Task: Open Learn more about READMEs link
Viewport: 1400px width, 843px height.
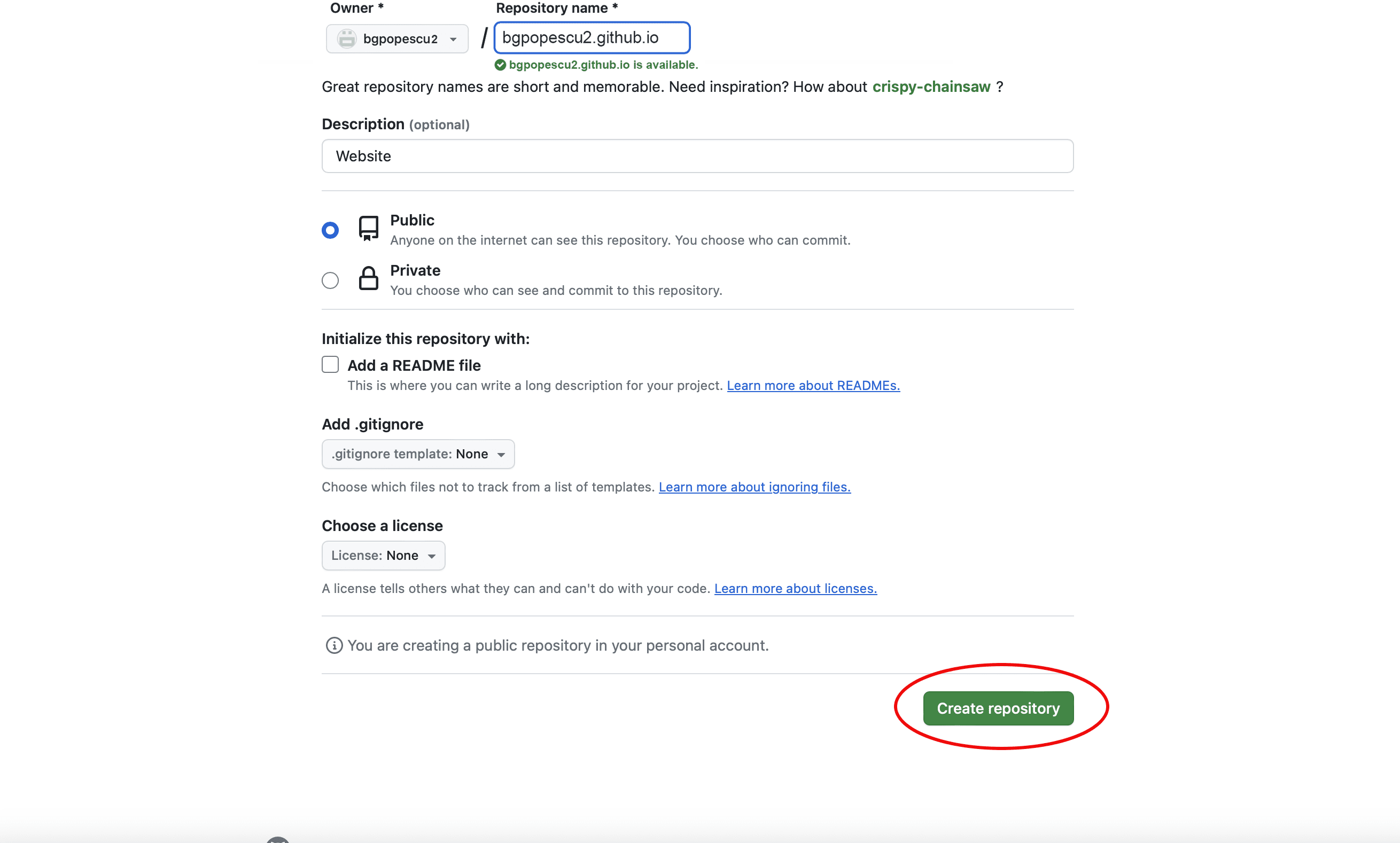Action: (x=813, y=385)
